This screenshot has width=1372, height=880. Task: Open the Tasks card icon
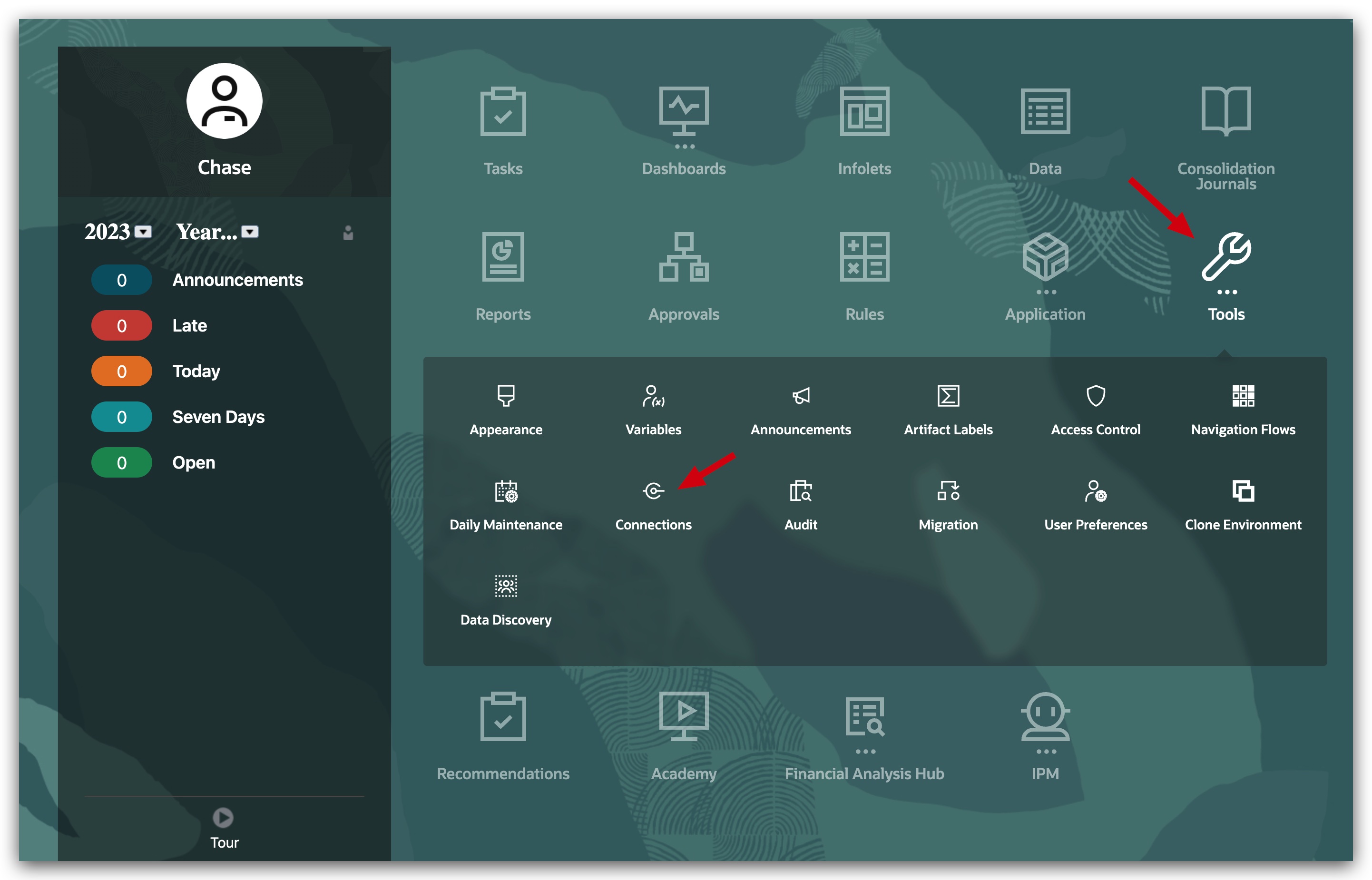503,111
